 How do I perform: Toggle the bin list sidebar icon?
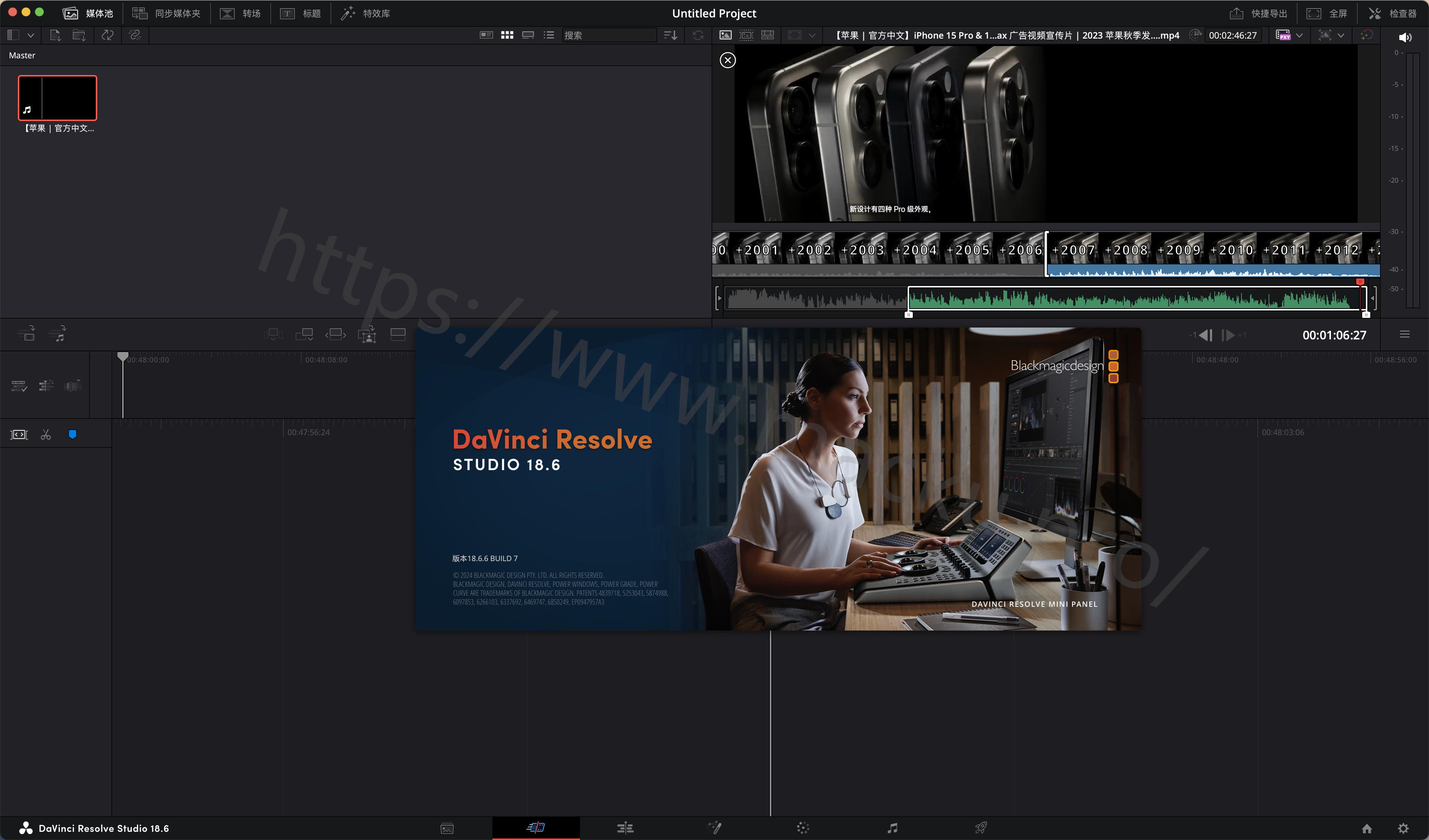pos(13,35)
